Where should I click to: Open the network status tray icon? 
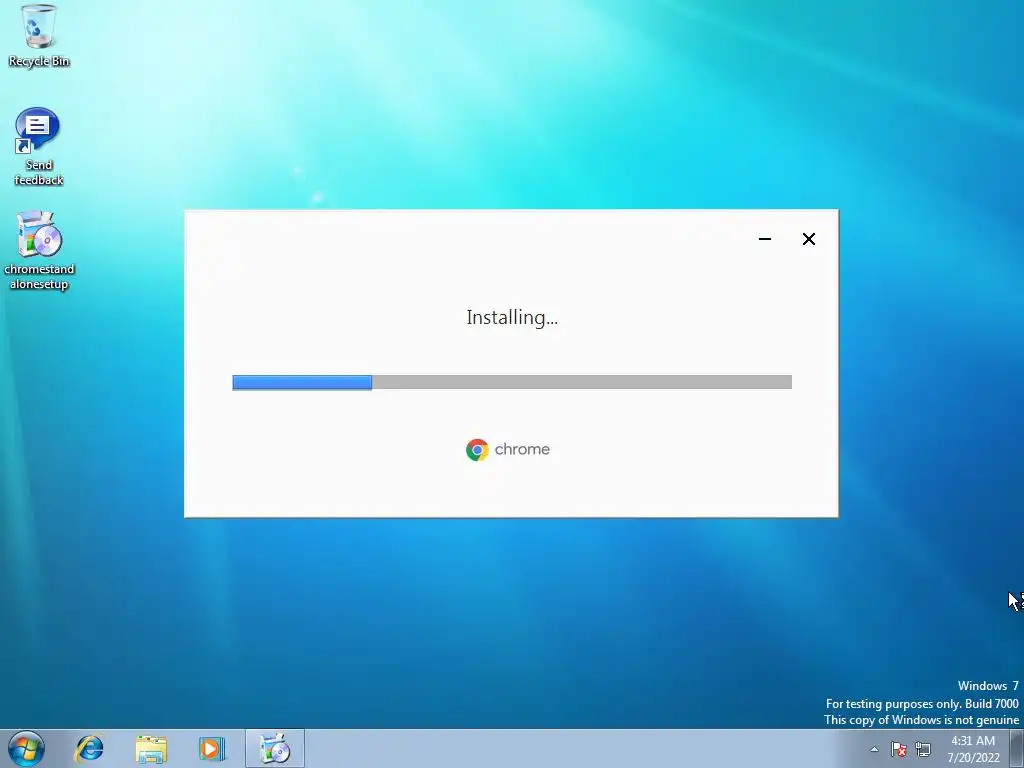click(x=923, y=749)
